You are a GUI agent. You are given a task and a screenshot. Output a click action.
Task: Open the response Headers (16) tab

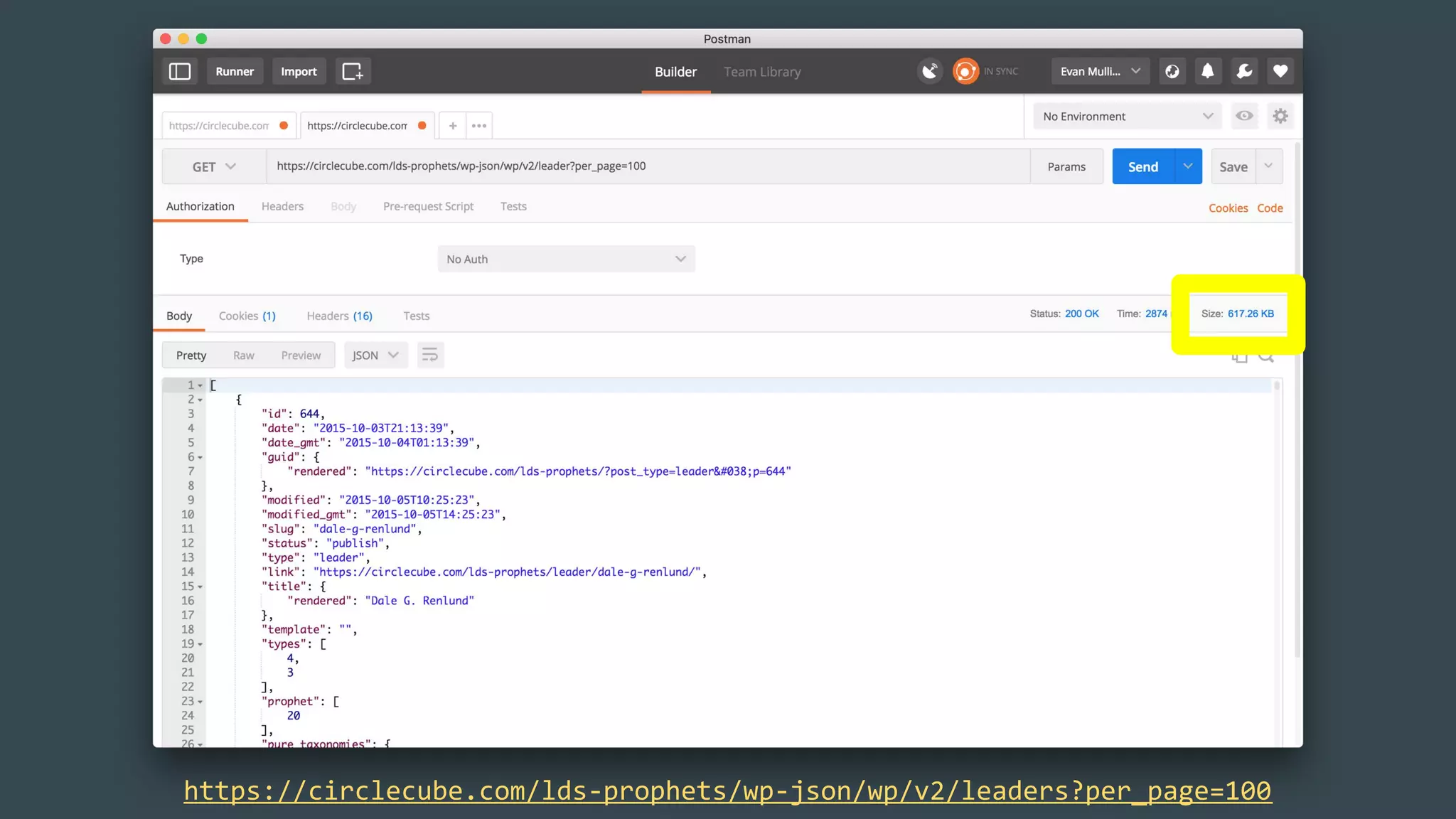(339, 316)
